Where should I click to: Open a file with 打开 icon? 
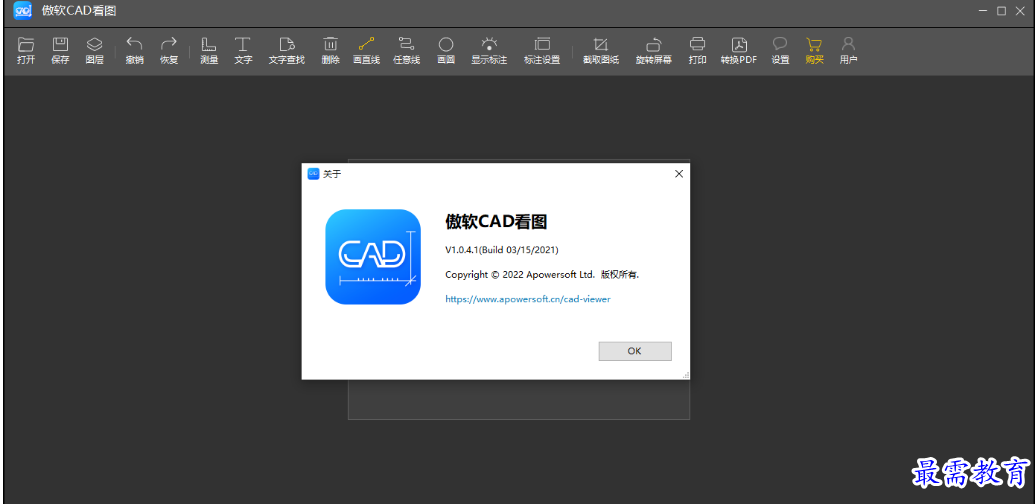click(26, 51)
